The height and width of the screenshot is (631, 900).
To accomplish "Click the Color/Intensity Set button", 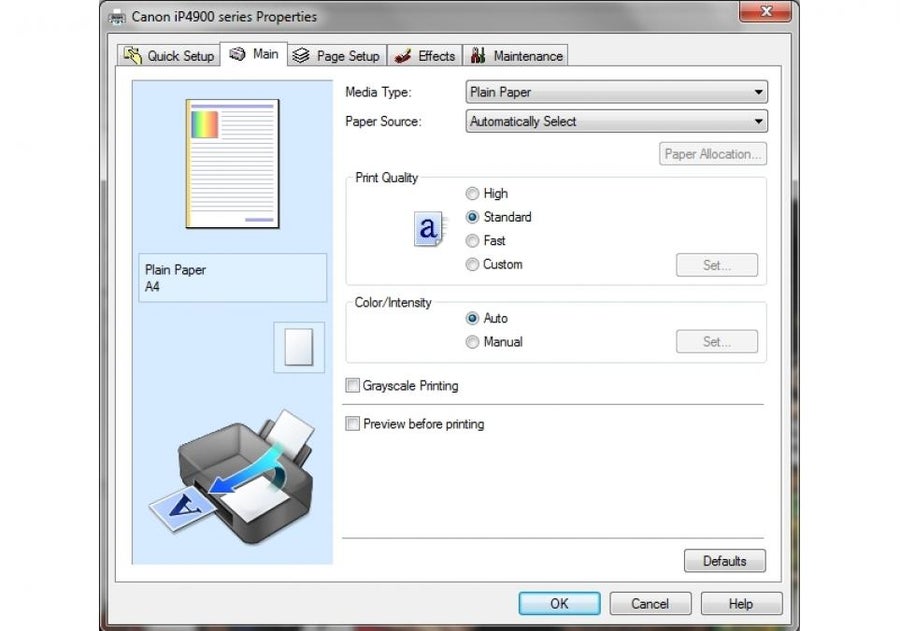I will [x=716, y=341].
